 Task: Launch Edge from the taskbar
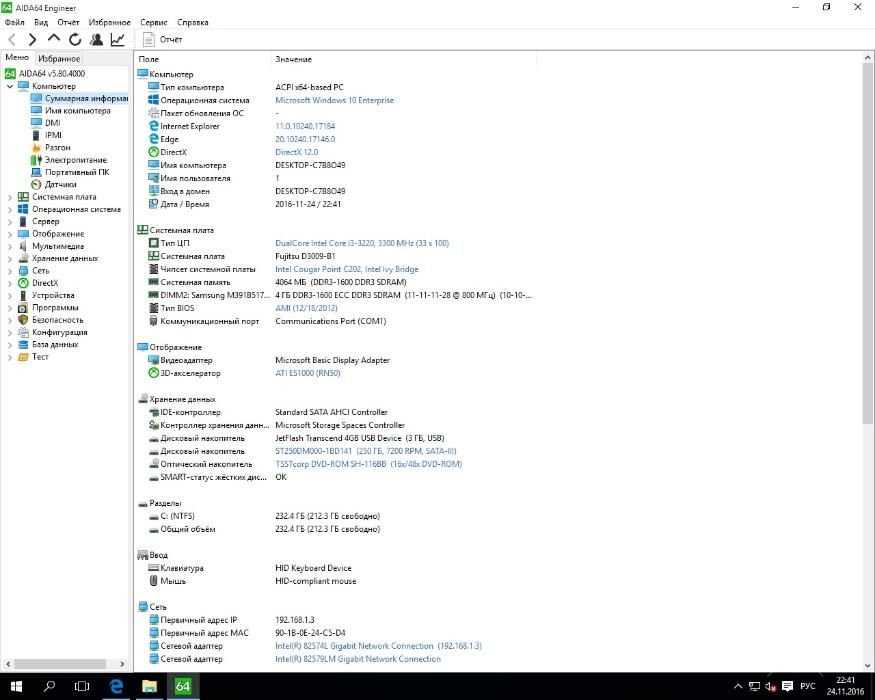coord(116,686)
